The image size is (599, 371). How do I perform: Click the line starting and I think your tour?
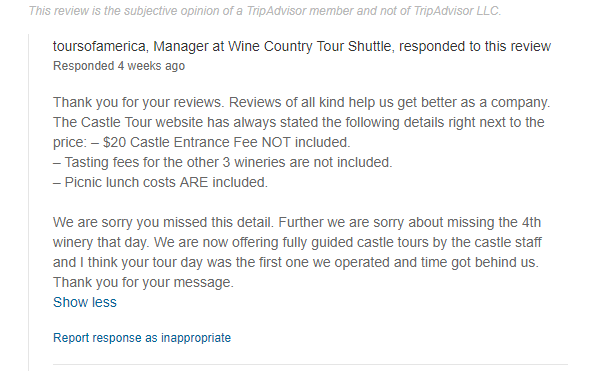(296, 262)
